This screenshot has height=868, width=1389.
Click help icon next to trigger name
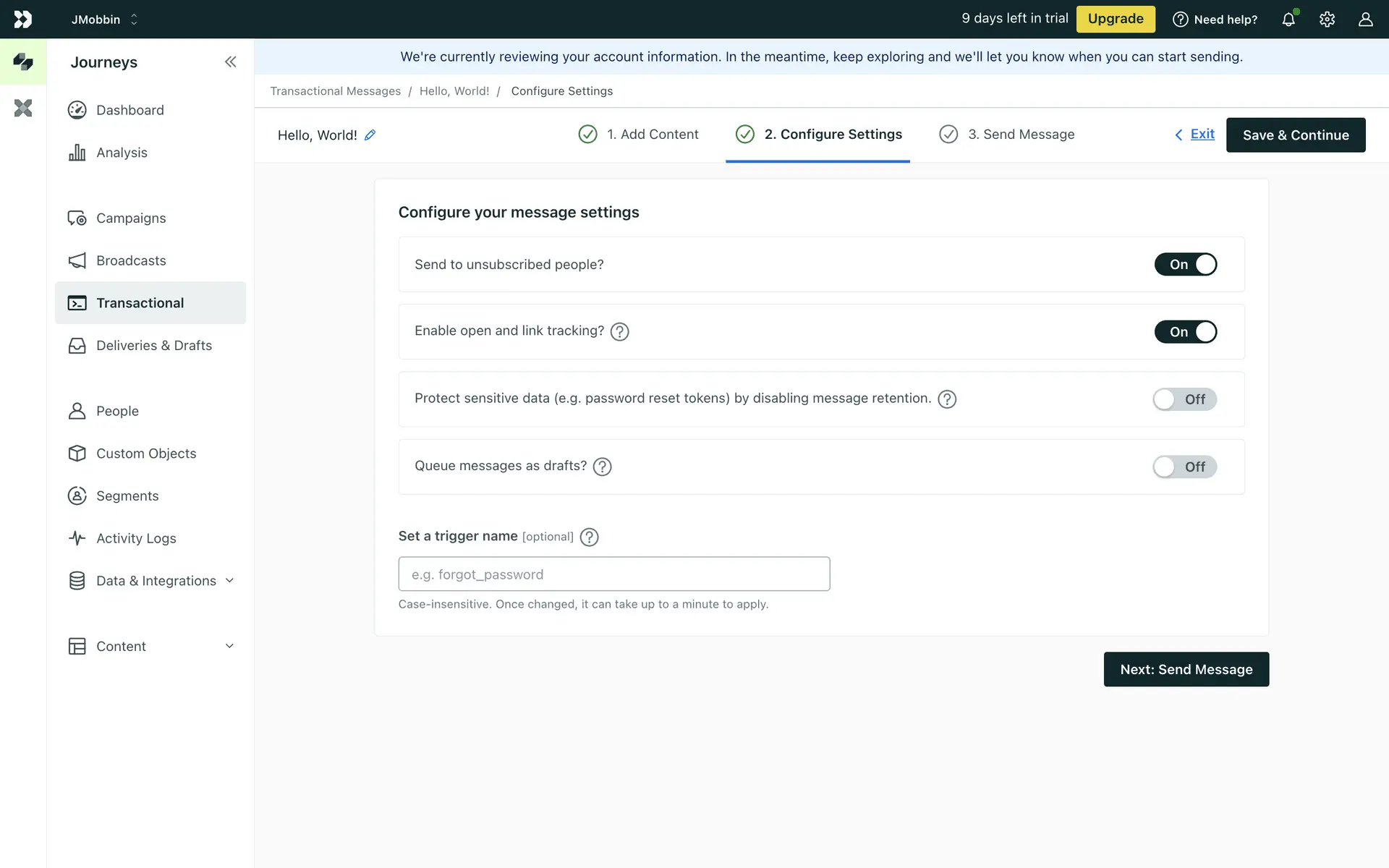[x=589, y=537]
